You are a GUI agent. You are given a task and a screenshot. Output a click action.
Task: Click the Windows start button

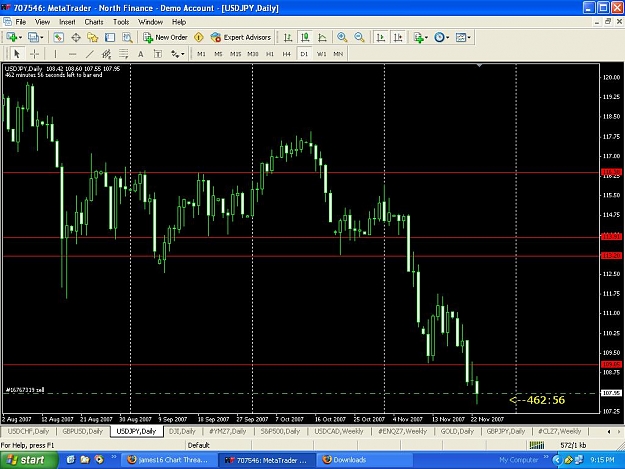tap(27, 460)
